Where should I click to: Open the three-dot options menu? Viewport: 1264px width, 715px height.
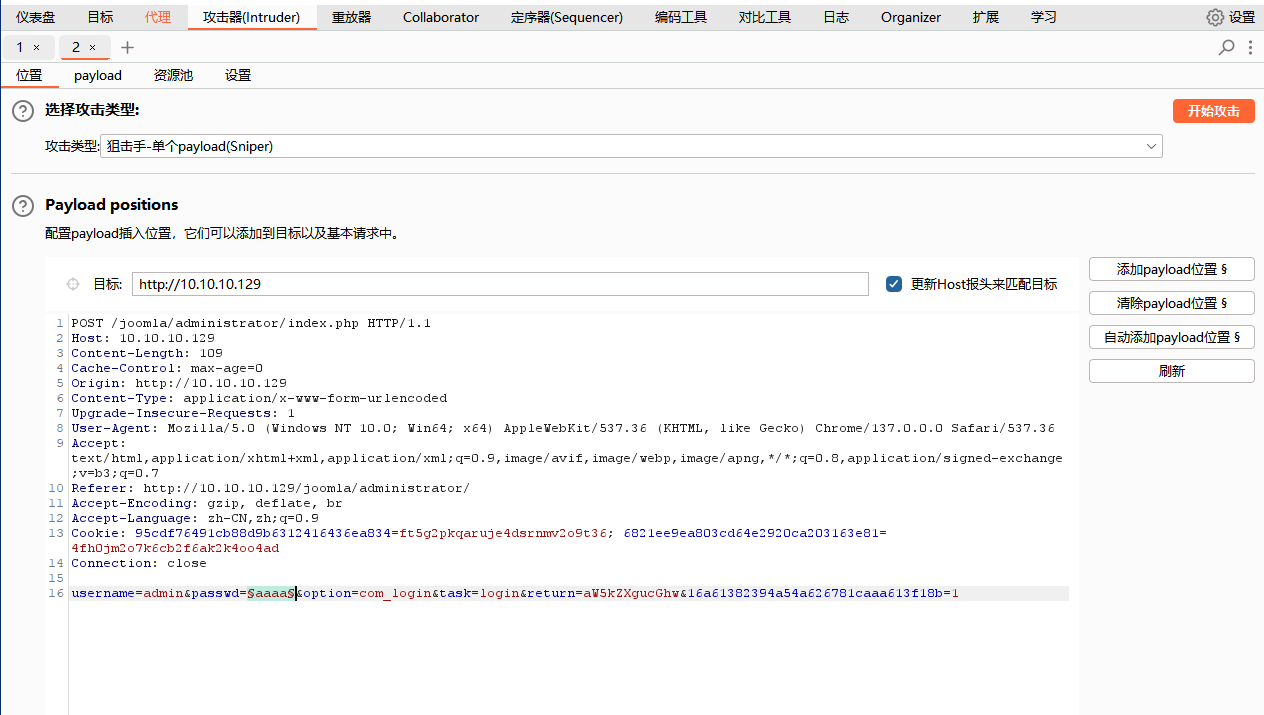1250,47
